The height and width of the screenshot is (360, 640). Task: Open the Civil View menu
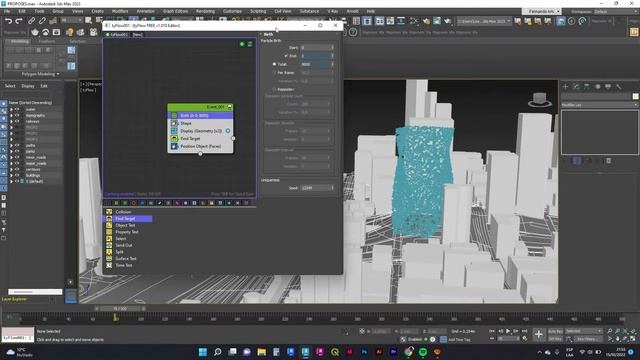click(283, 11)
